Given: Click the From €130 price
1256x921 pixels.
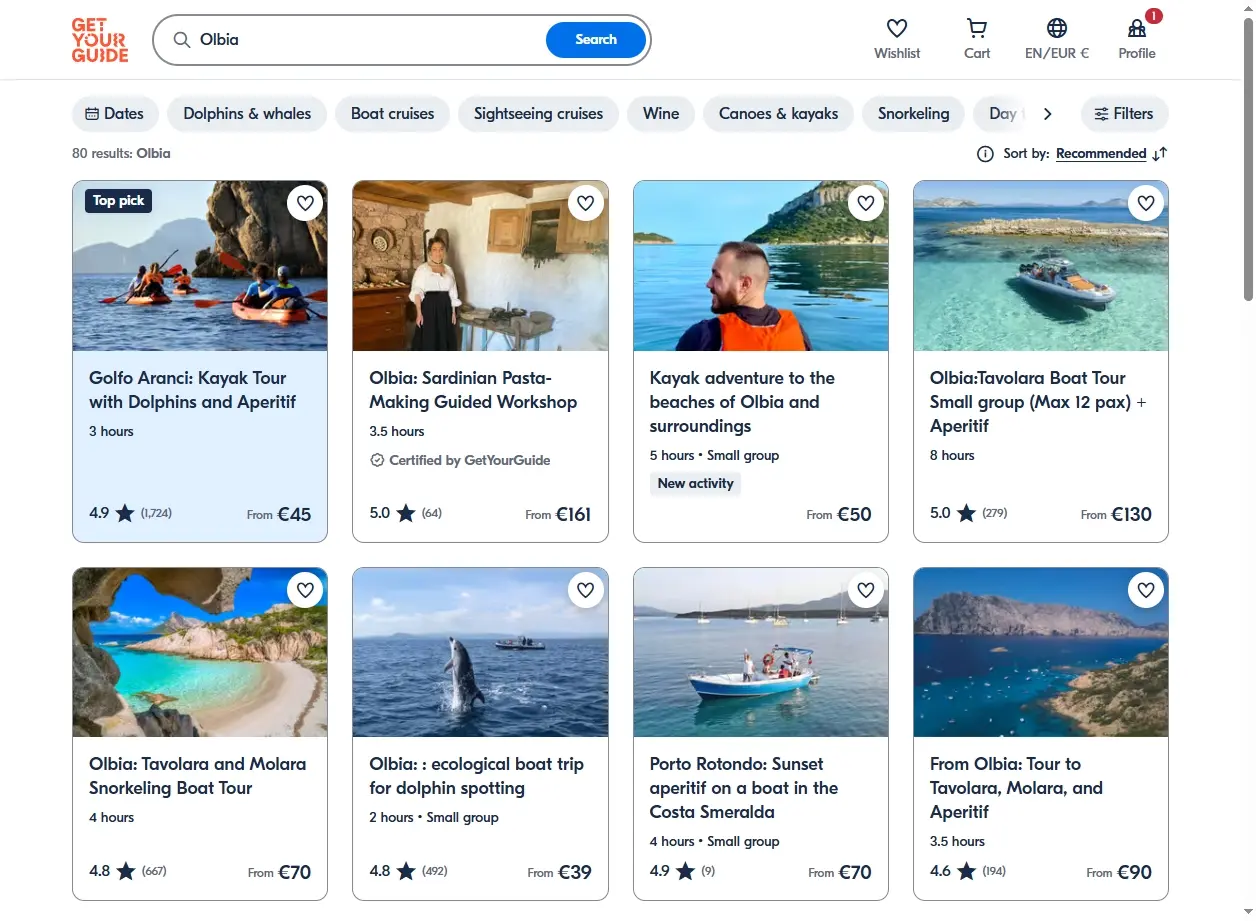Looking at the screenshot, I should pyautogui.click(x=1116, y=515).
